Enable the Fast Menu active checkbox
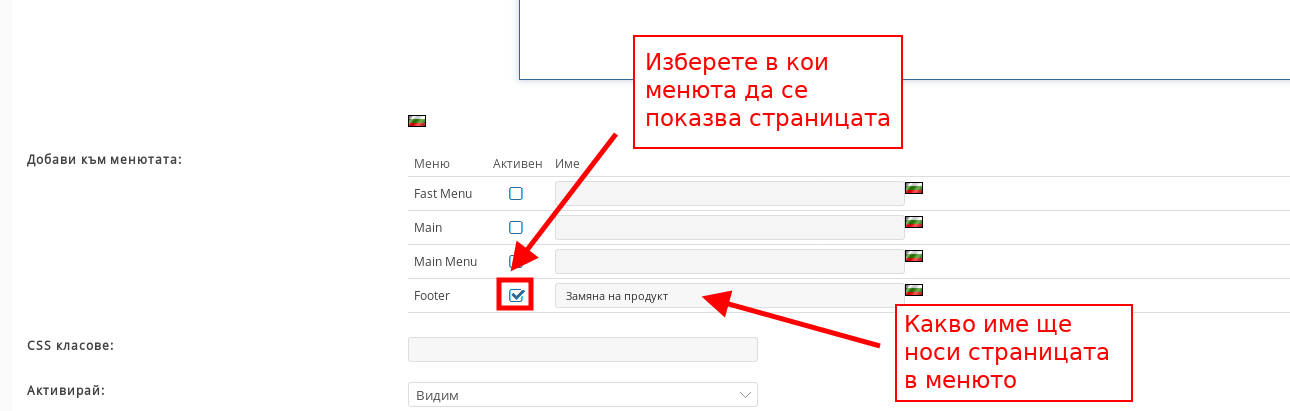This screenshot has width=1290, height=411. [516, 194]
